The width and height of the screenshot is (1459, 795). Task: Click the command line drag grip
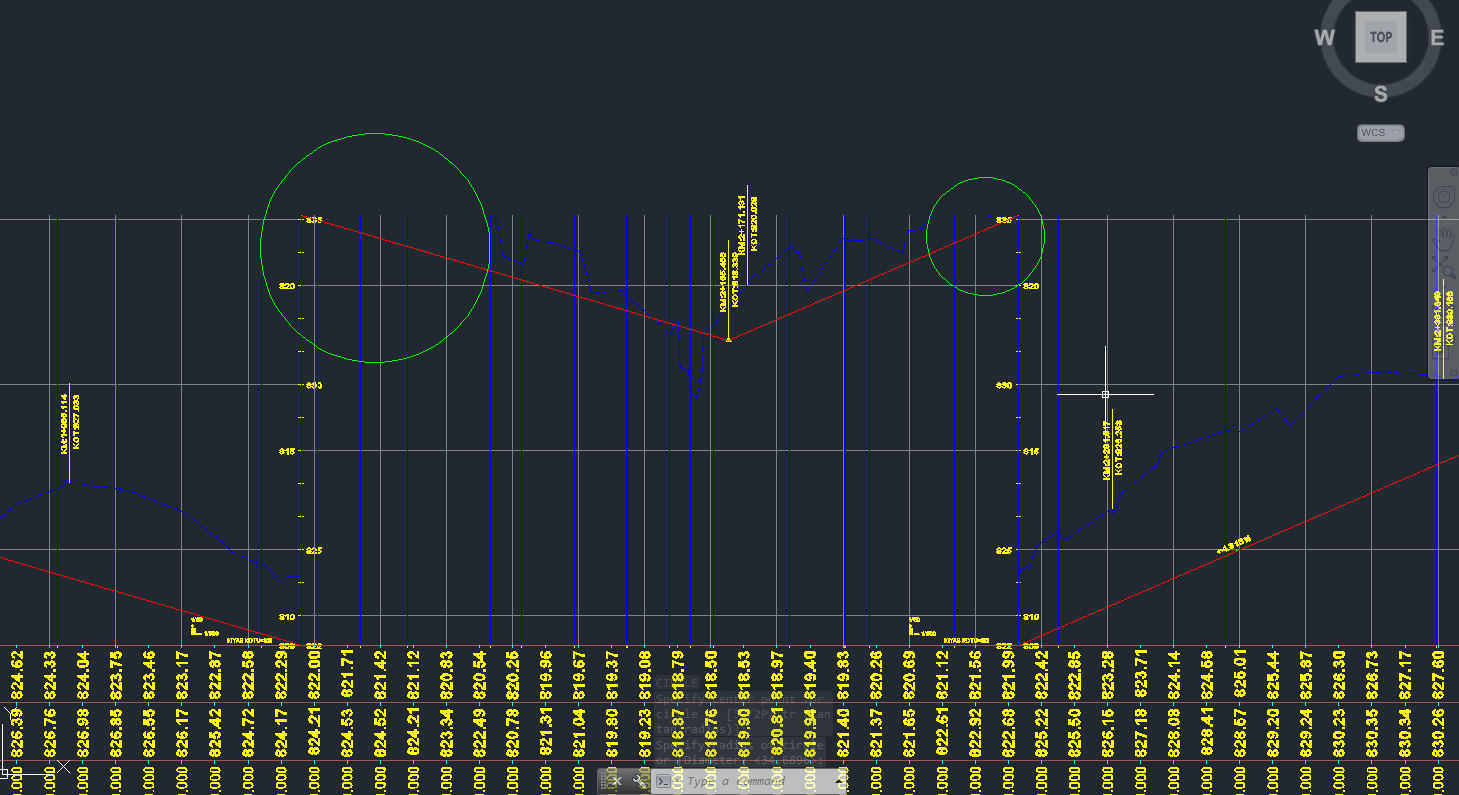coord(603,781)
